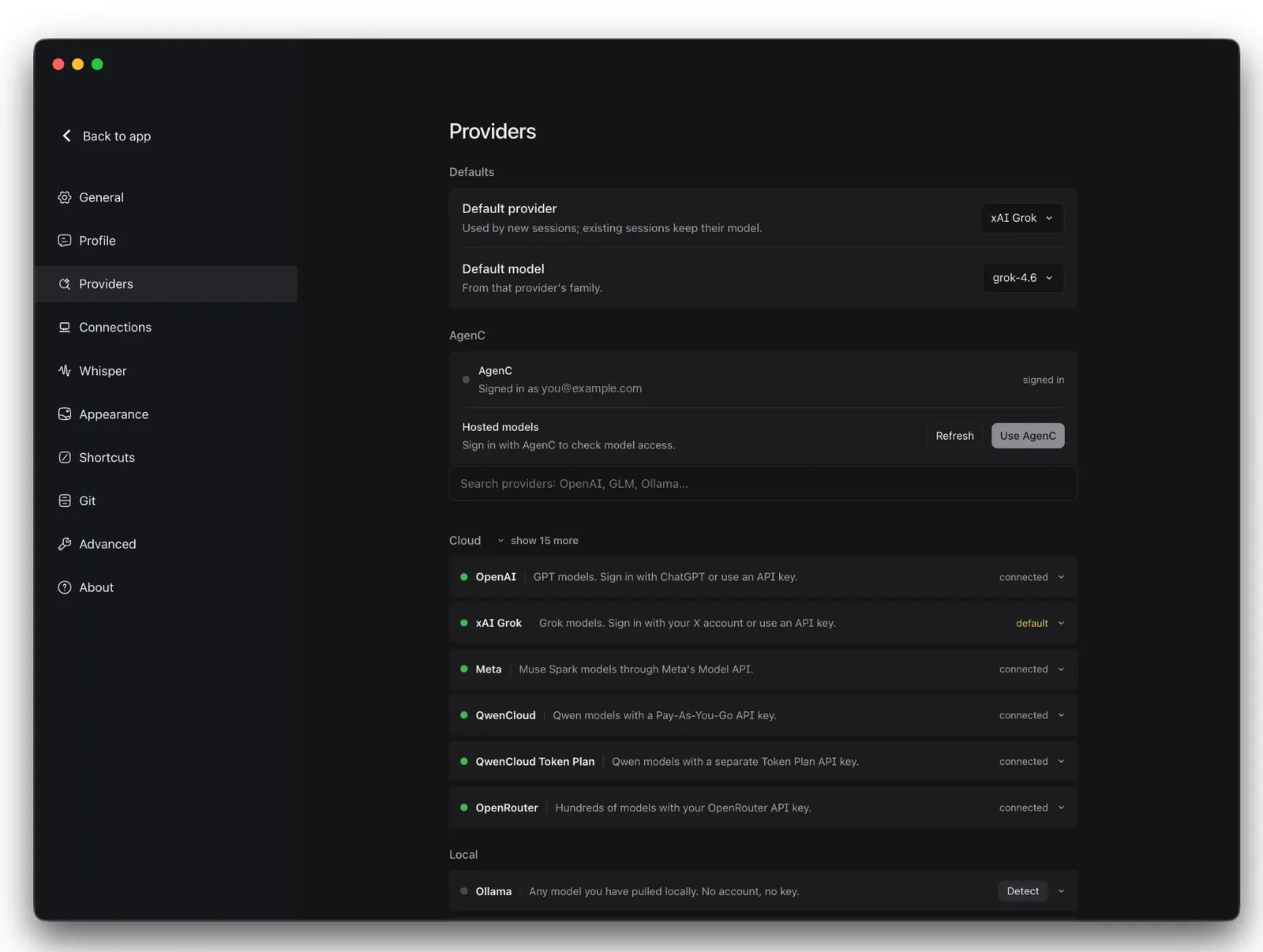This screenshot has height=952, width=1263.
Task: Open the Profile settings section
Action: point(166,241)
